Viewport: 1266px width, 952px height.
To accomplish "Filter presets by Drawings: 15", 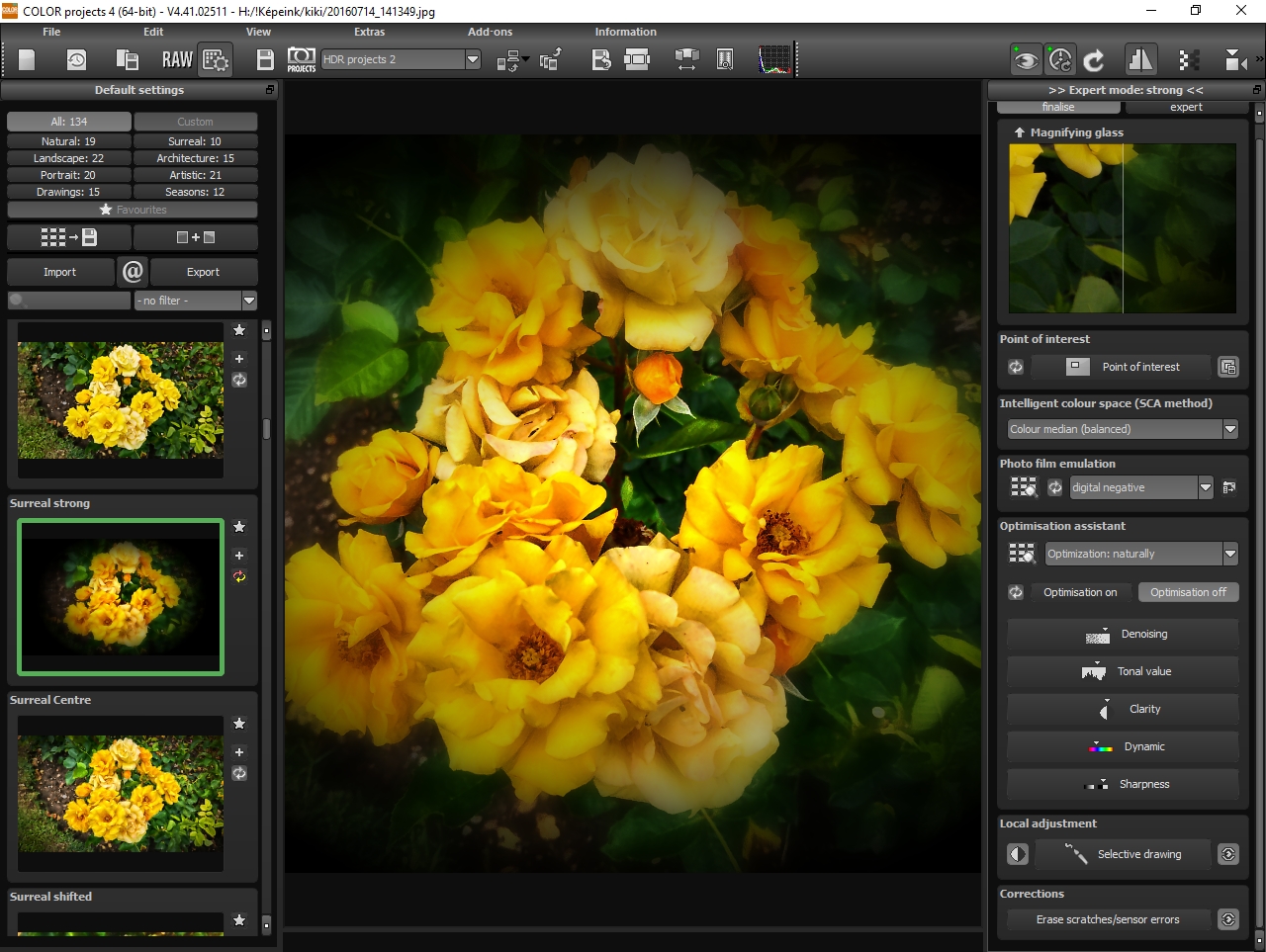I will (x=69, y=192).
